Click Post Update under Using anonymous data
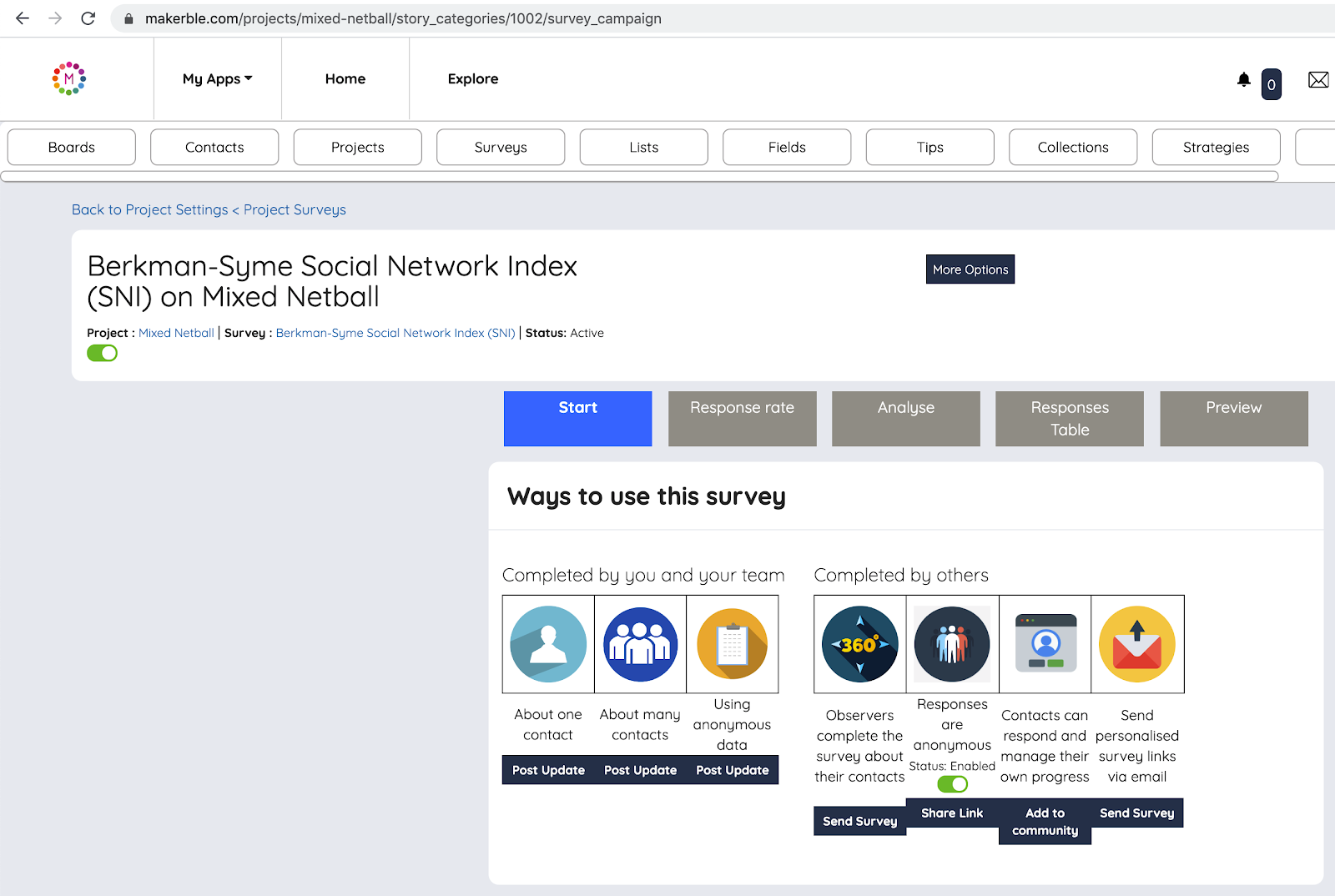The image size is (1335, 896). pyautogui.click(x=732, y=770)
